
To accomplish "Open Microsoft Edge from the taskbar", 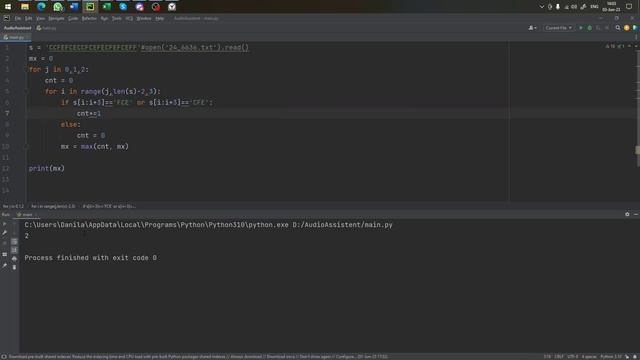I will tap(41, 7).
